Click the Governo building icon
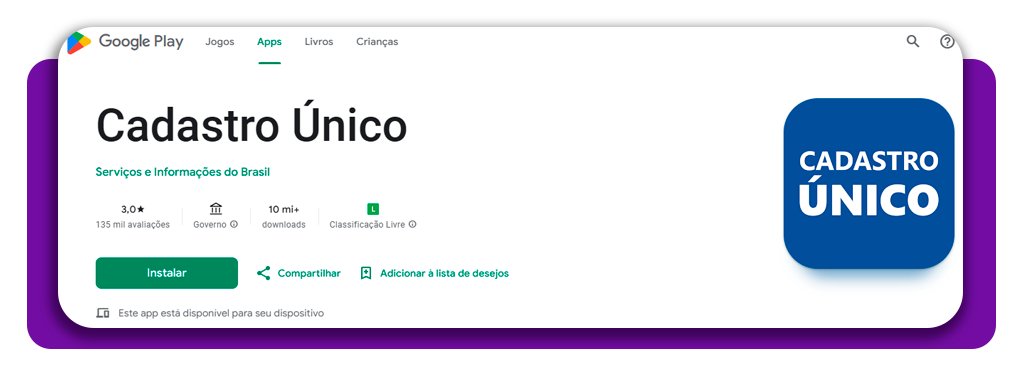This screenshot has height=387, width=1024. (x=216, y=209)
